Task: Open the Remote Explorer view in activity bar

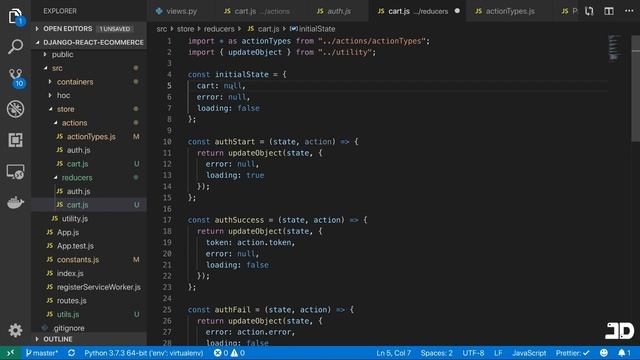Action: pos(16,172)
